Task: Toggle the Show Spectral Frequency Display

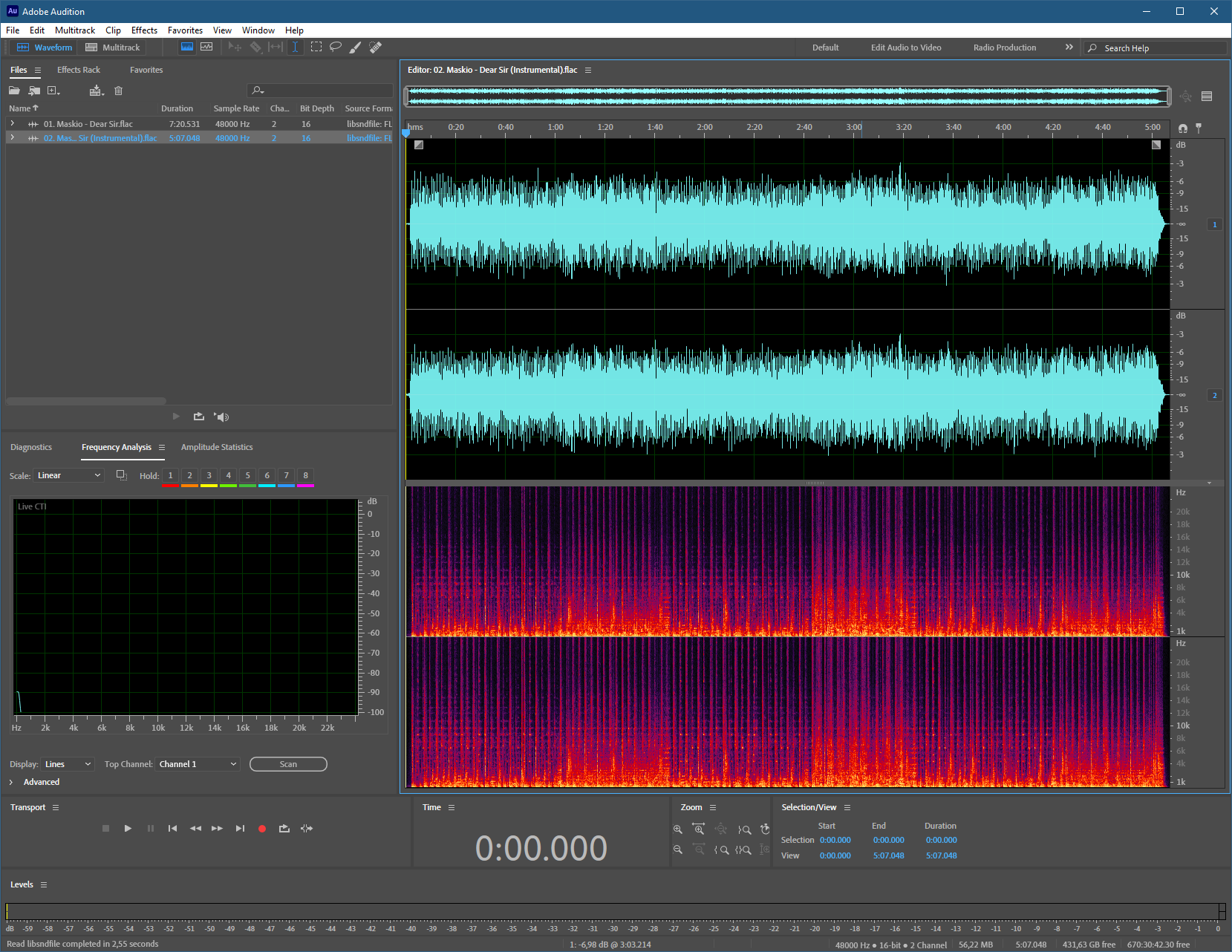Action: [x=187, y=47]
